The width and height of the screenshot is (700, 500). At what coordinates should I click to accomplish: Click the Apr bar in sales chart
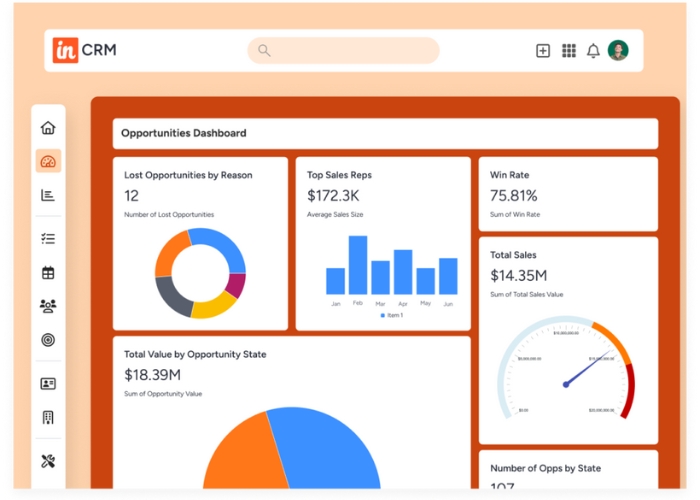point(403,272)
